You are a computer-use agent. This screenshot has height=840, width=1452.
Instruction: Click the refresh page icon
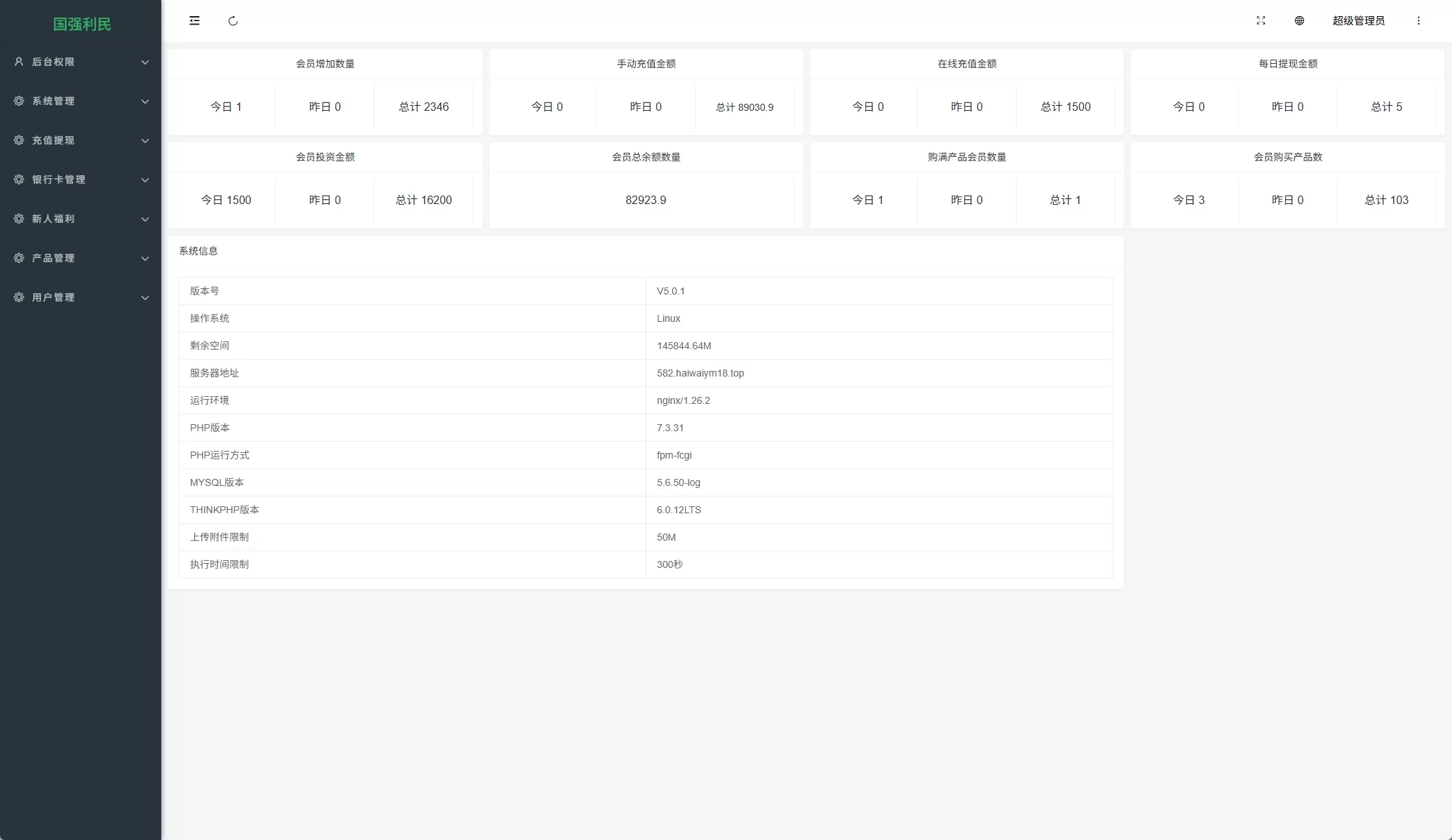(233, 20)
